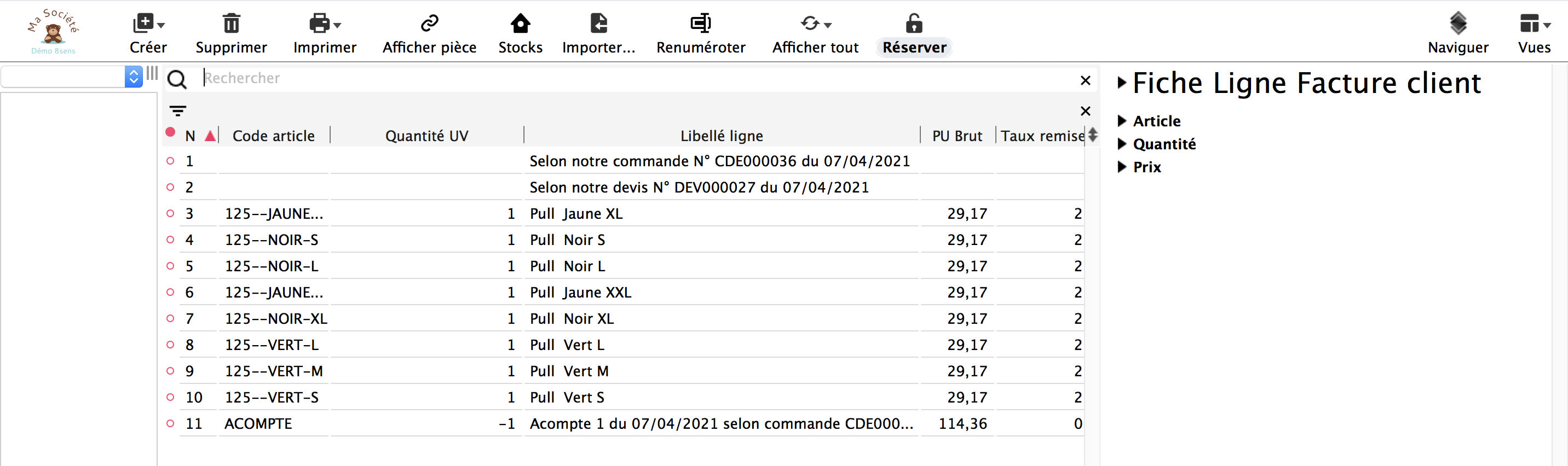Click into the Rechercher search field
The width and height of the screenshot is (1568, 466).
(x=639, y=78)
